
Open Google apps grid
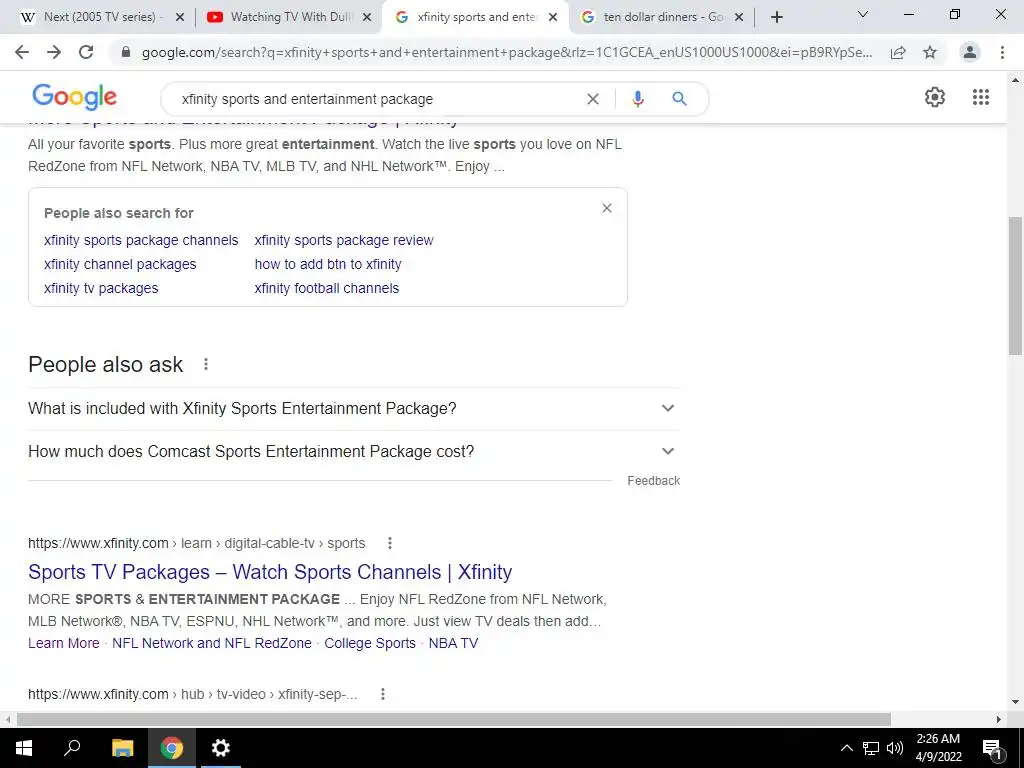[x=981, y=97]
